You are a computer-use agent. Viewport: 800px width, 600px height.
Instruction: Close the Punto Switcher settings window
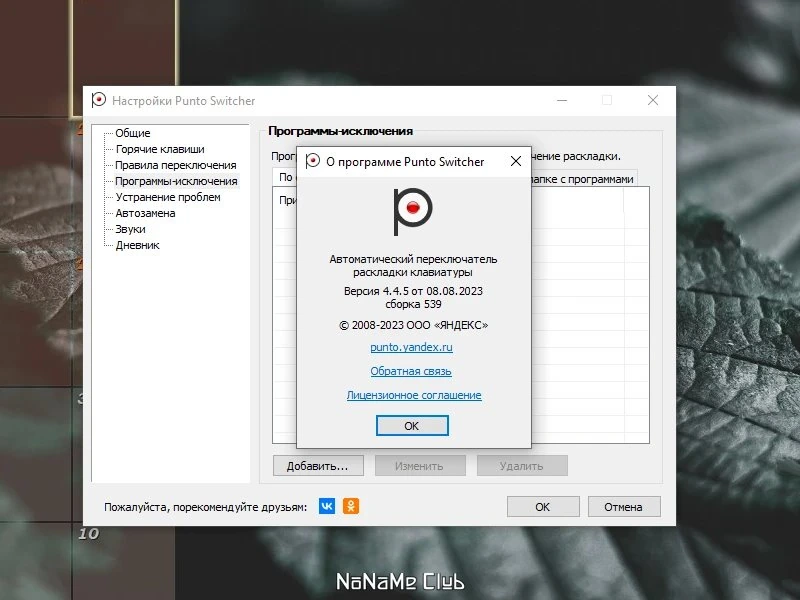(x=653, y=100)
